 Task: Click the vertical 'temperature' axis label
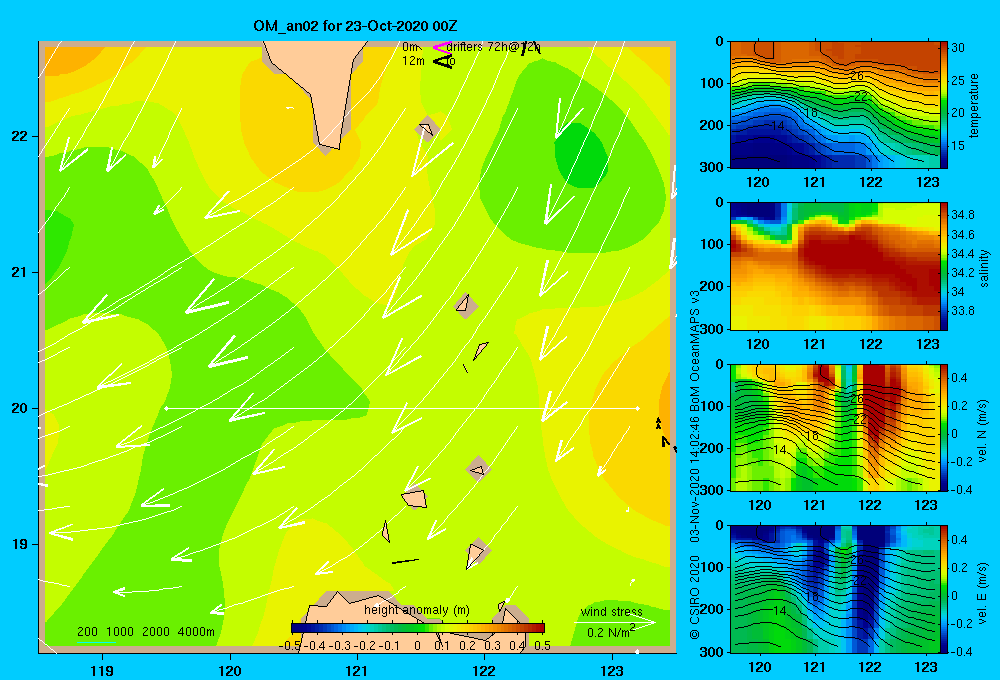[974, 105]
